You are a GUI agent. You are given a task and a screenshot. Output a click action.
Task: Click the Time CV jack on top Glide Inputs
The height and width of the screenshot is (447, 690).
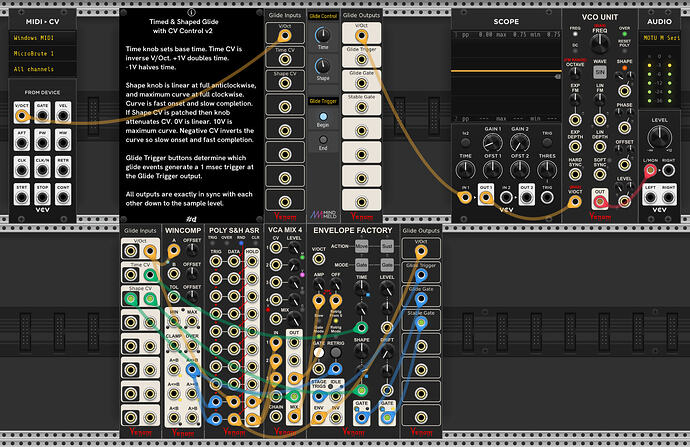click(285, 59)
